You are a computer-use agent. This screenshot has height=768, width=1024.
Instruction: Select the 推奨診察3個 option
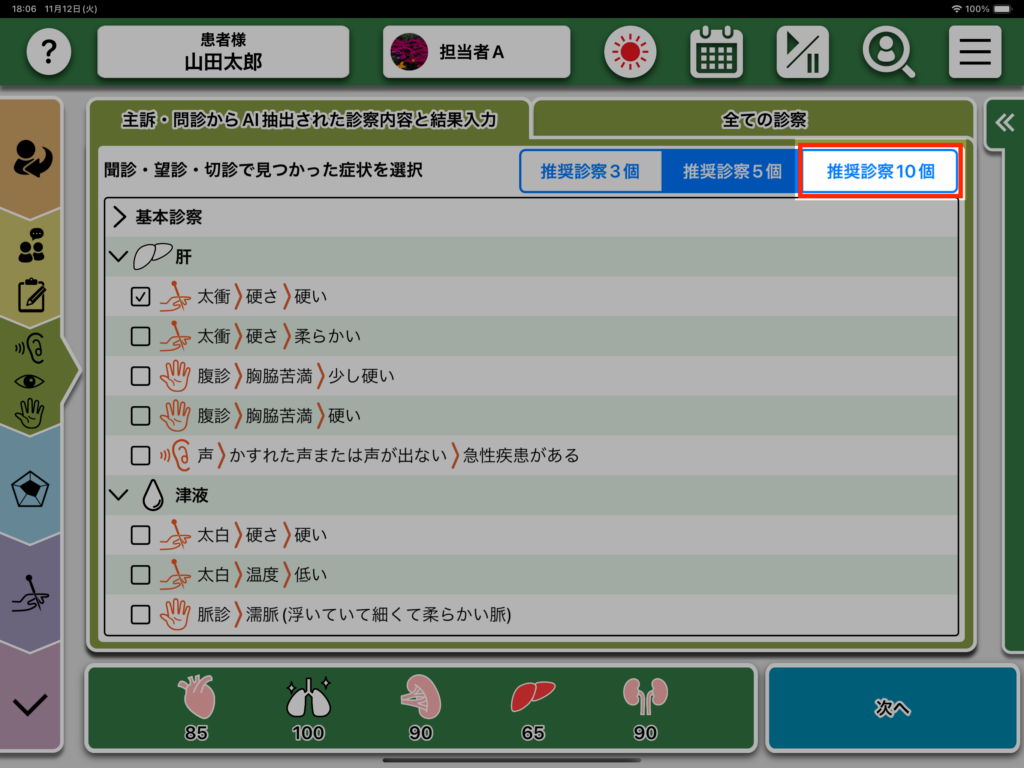coord(590,171)
